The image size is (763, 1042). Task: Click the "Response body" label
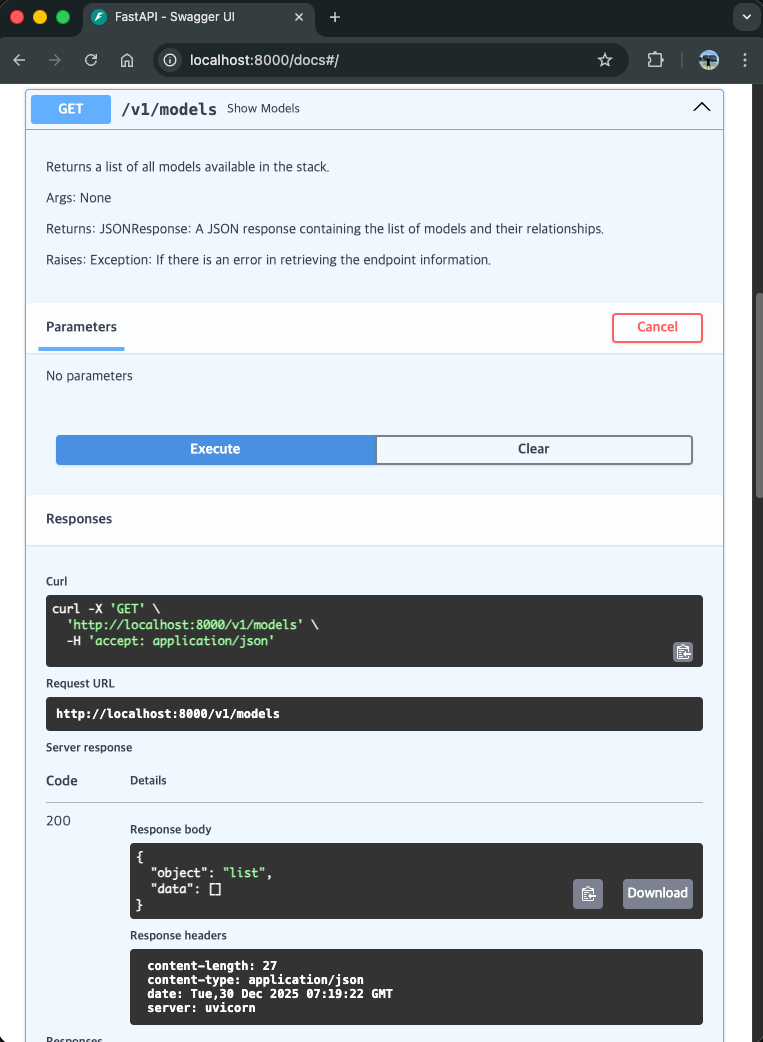(x=171, y=829)
